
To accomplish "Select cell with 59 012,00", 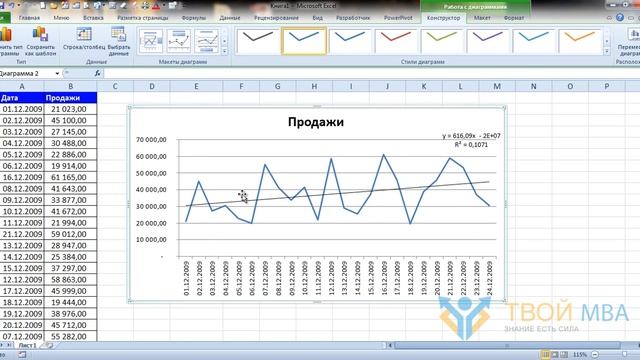I will [x=71, y=234].
